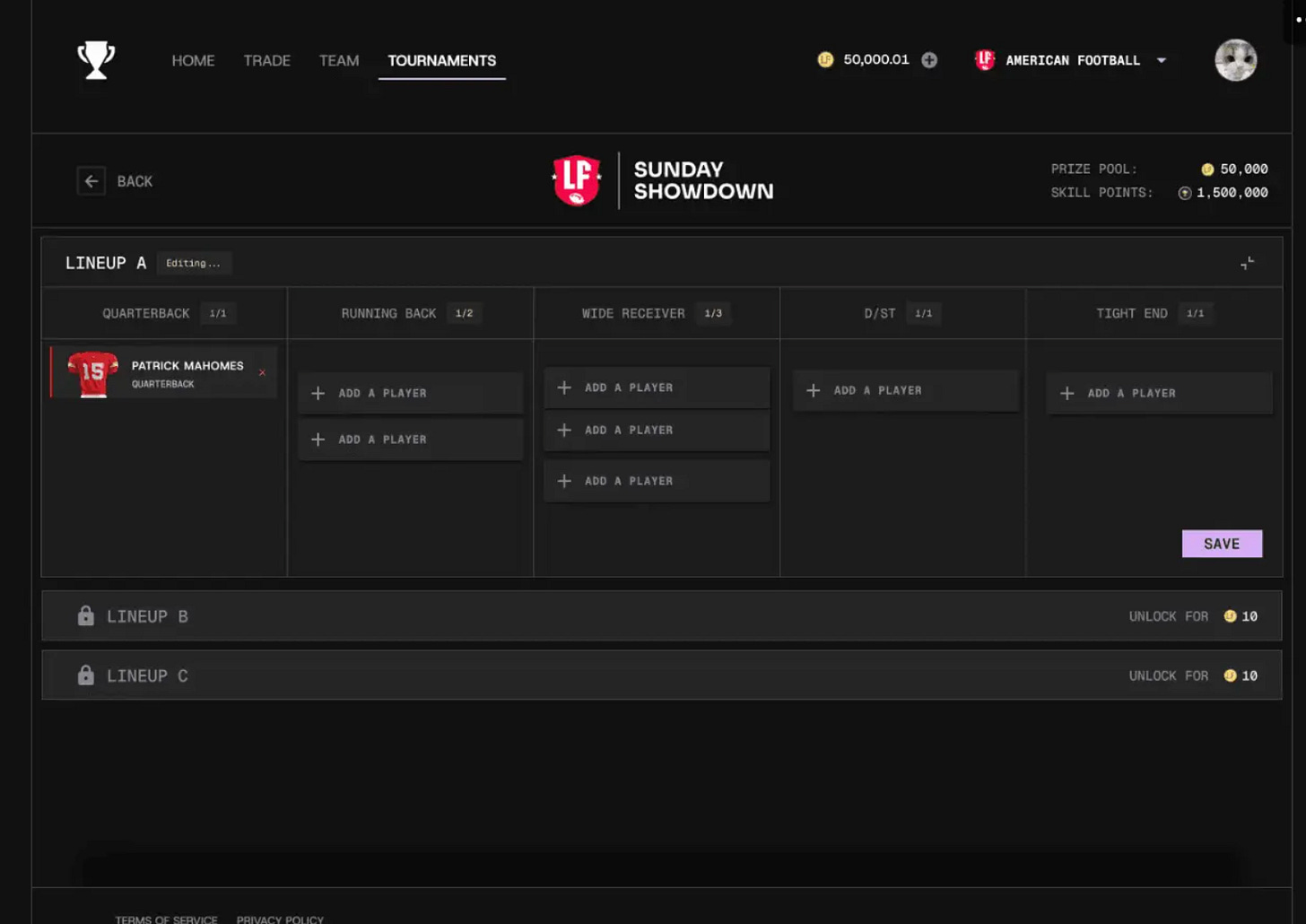Click the Tight End 1/1 count badge
1306x924 pixels.
click(1196, 313)
